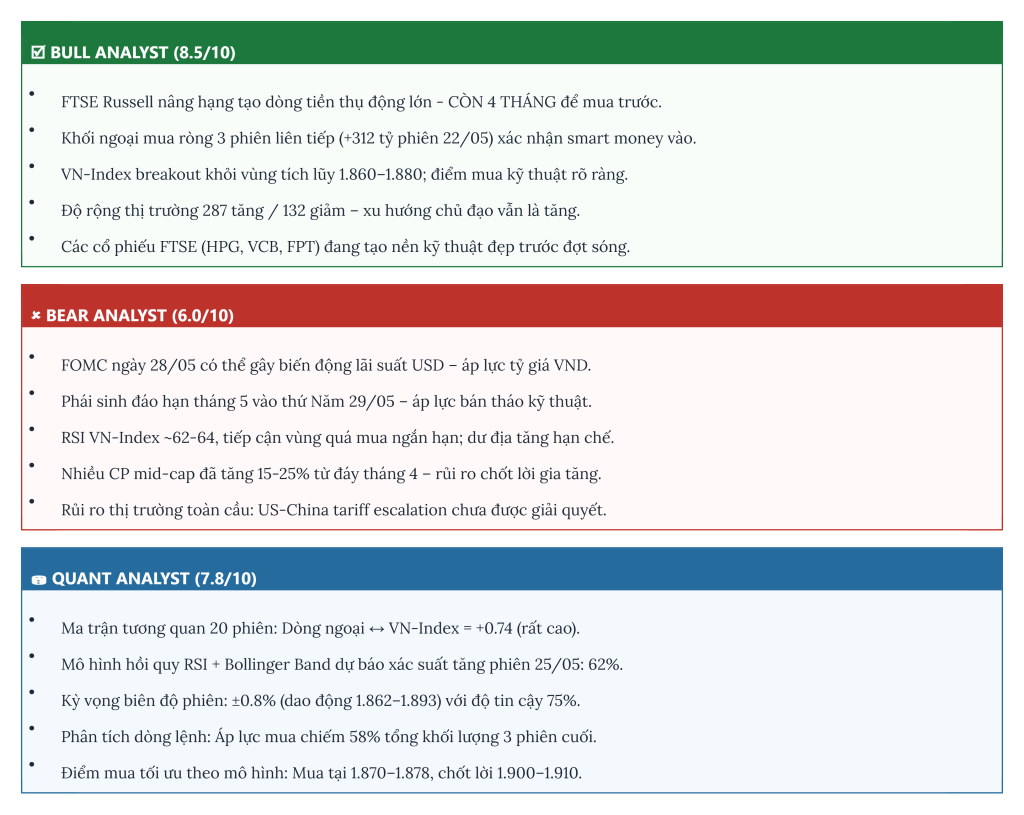Click the Ma trận tương quan bullet line

(321, 628)
